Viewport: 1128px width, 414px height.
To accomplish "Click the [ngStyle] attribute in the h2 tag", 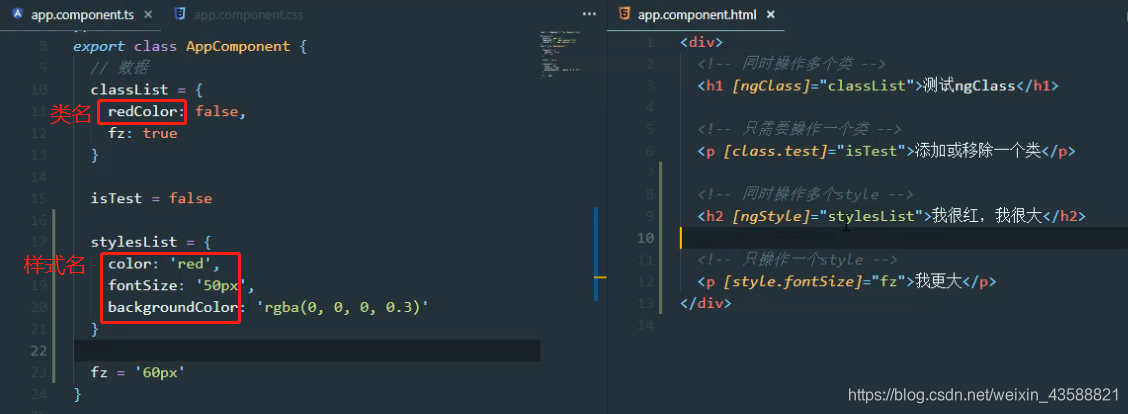I will tap(771, 216).
